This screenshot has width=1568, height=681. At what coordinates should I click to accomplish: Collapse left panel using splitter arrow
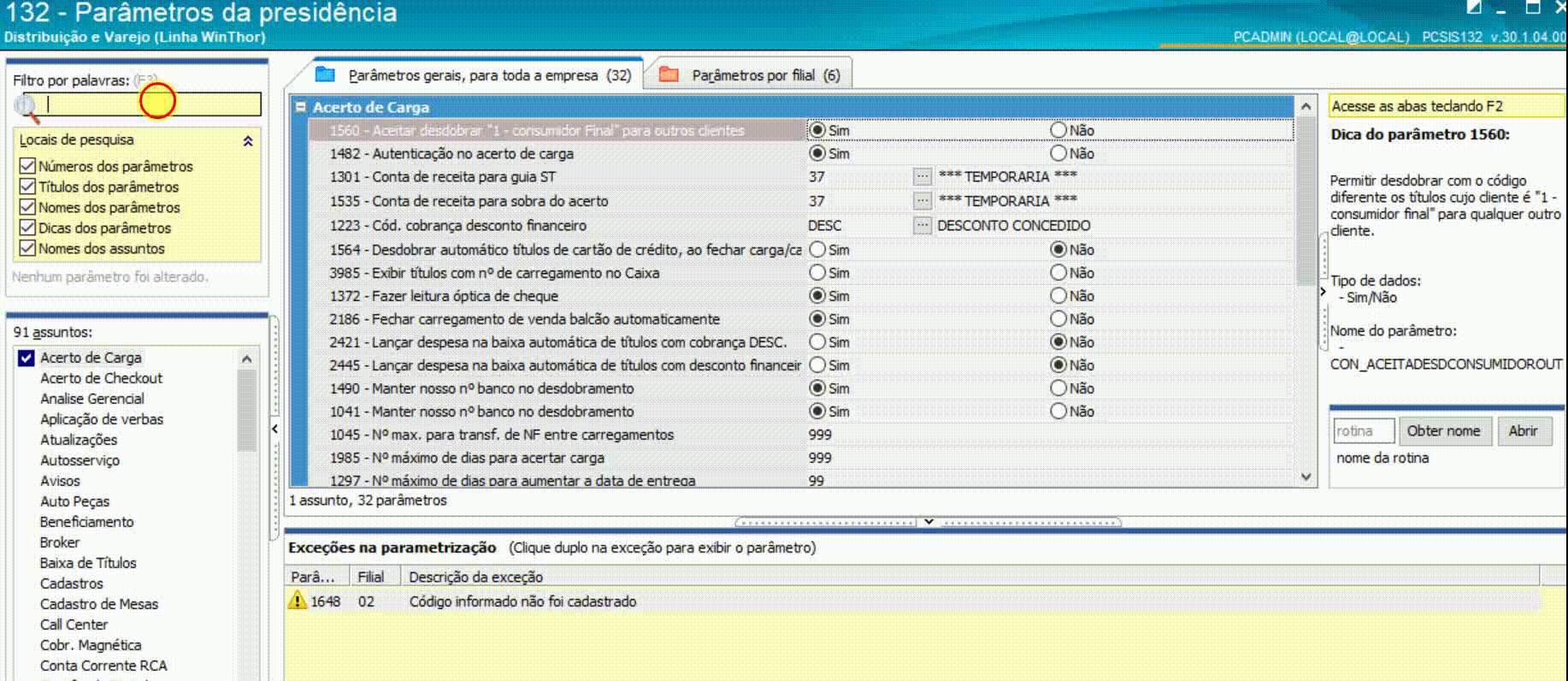click(x=274, y=429)
